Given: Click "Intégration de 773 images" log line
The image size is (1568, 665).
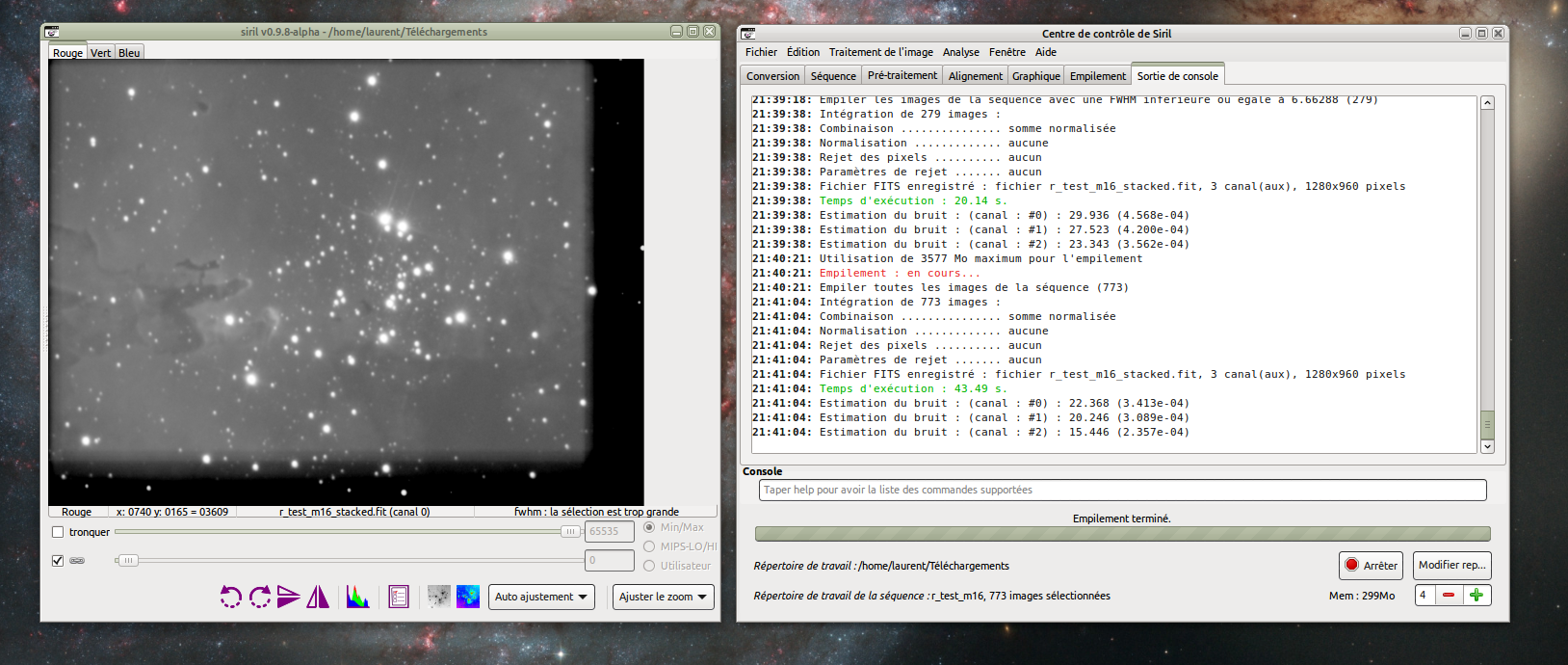Looking at the screenshot, I should [x=910, y=302].
